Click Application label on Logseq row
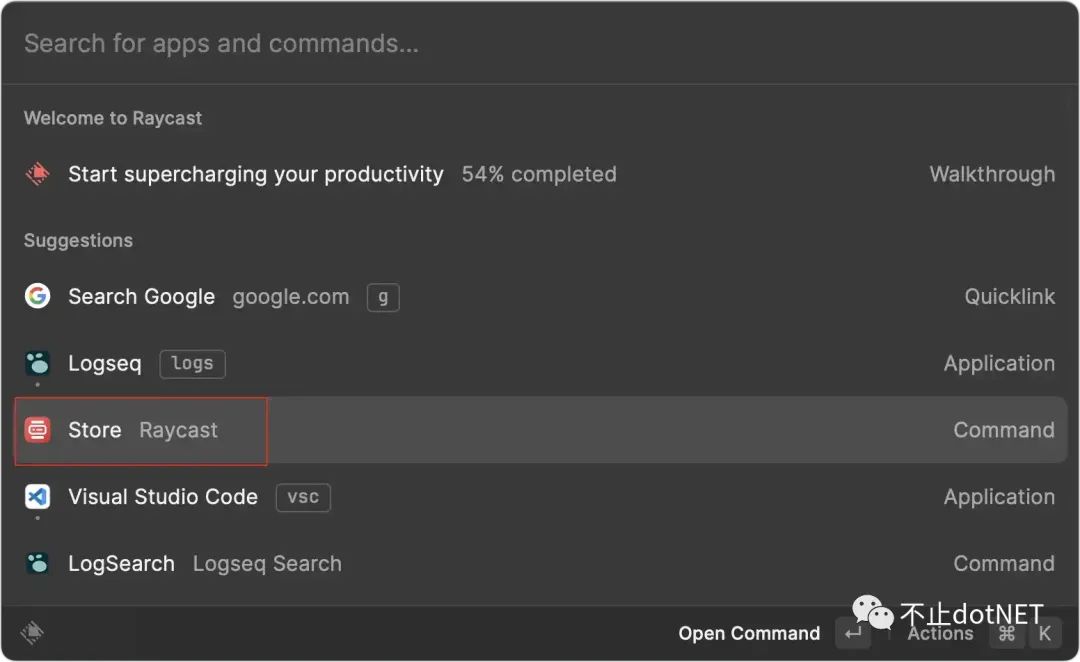The width and height of the screenshot is (1080, 662). [999, 364]
